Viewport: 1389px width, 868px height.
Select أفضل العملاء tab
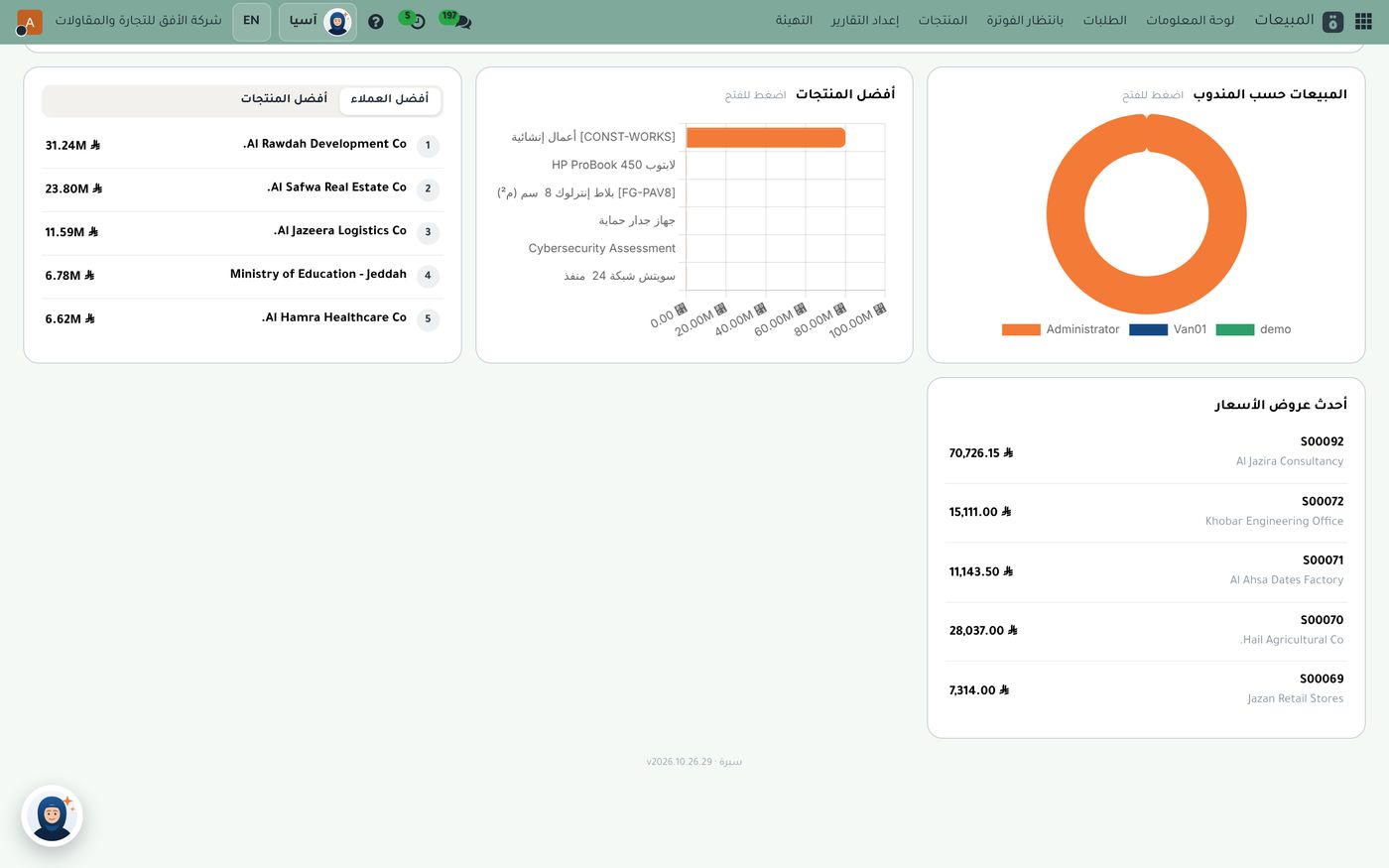(x=390, y=99)
